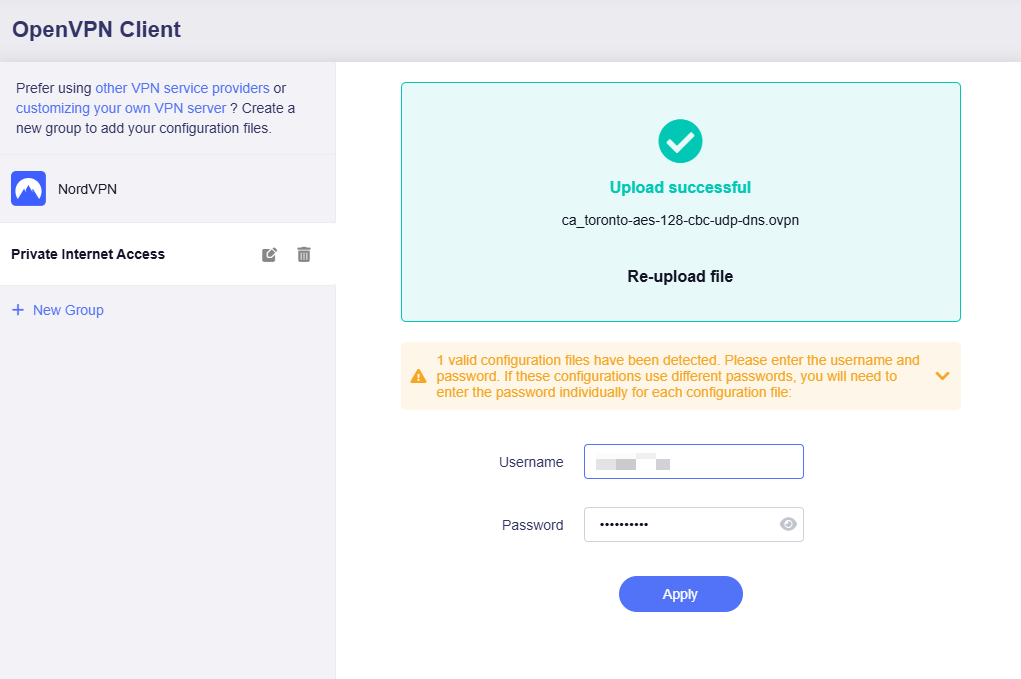Focus the Password input field
Screen dimensions: 1021x679
coord(680,524)
